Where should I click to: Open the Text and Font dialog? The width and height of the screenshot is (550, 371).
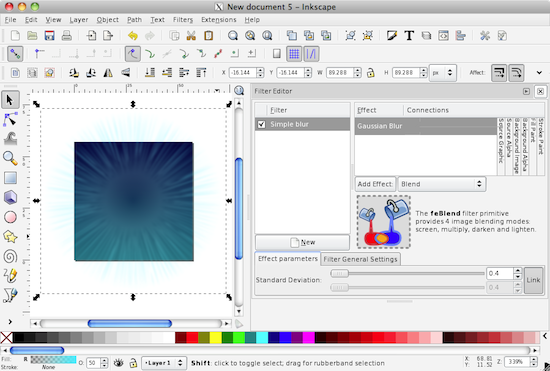(x=409, y=35)
